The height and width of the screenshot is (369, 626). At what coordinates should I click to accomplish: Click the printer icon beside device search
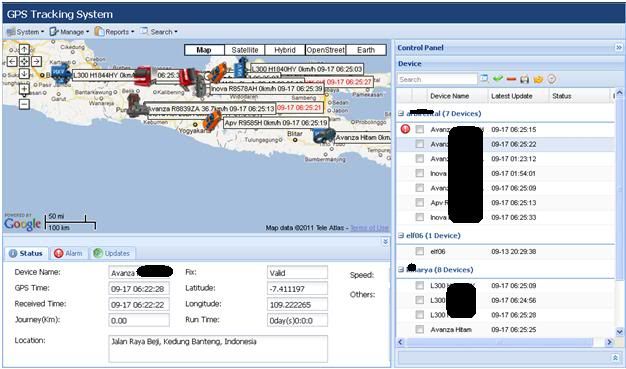pyautogui.click(x=525, y=79)
